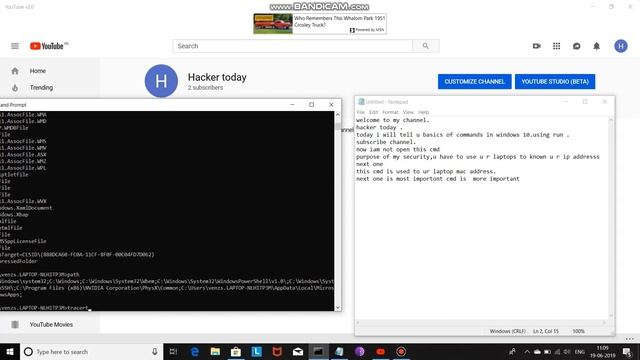Open the Whalom Park truck ad
The image size is (640, 360).
tap(320, 24)
